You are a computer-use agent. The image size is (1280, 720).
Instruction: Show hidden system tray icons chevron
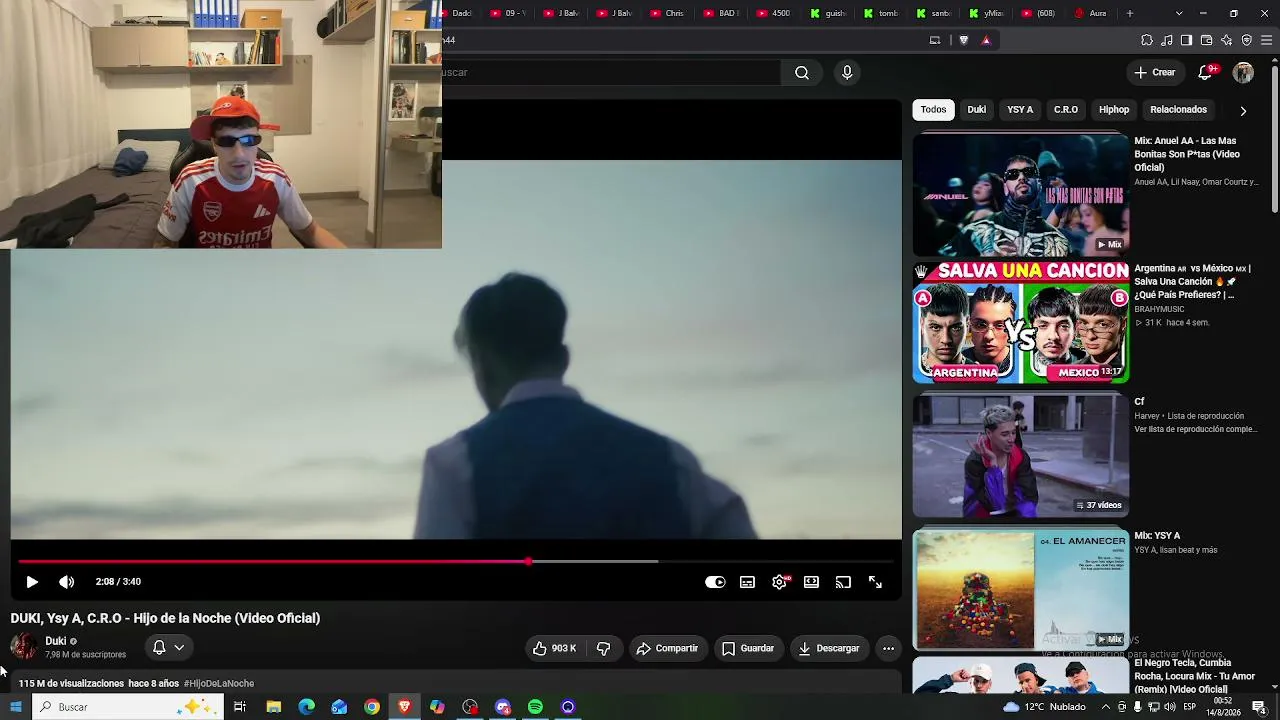1105,707
